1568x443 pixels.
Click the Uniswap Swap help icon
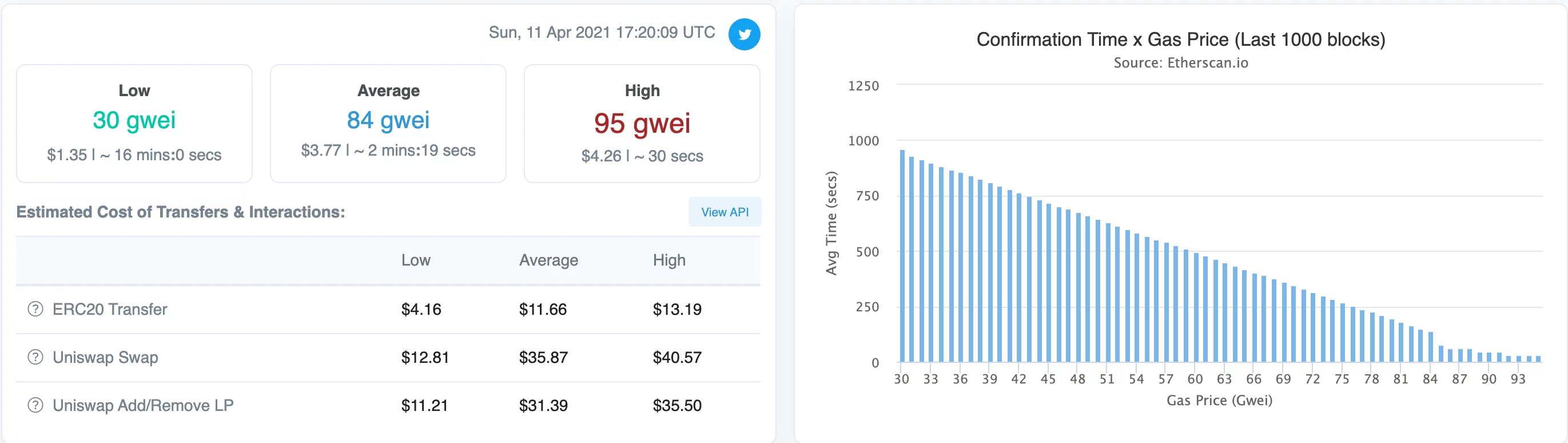pyautogui.click(x=35, y=357)
